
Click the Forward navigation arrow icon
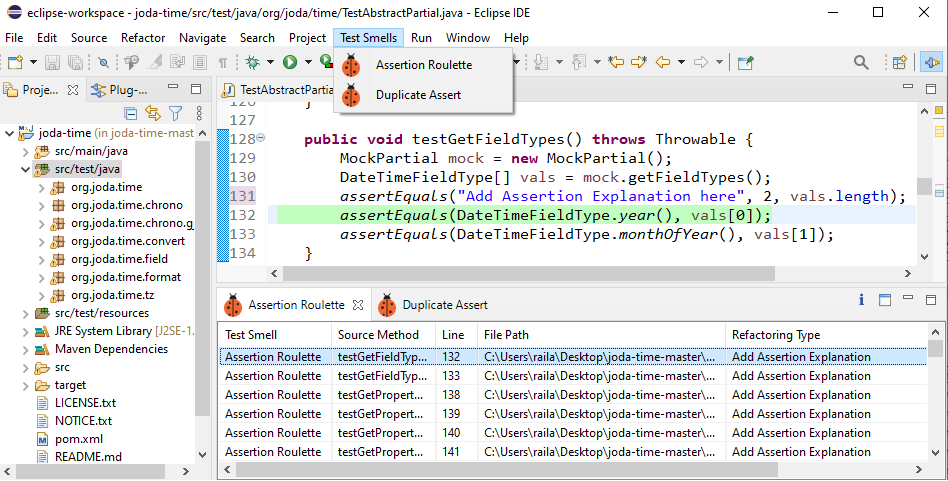point(701,62)
